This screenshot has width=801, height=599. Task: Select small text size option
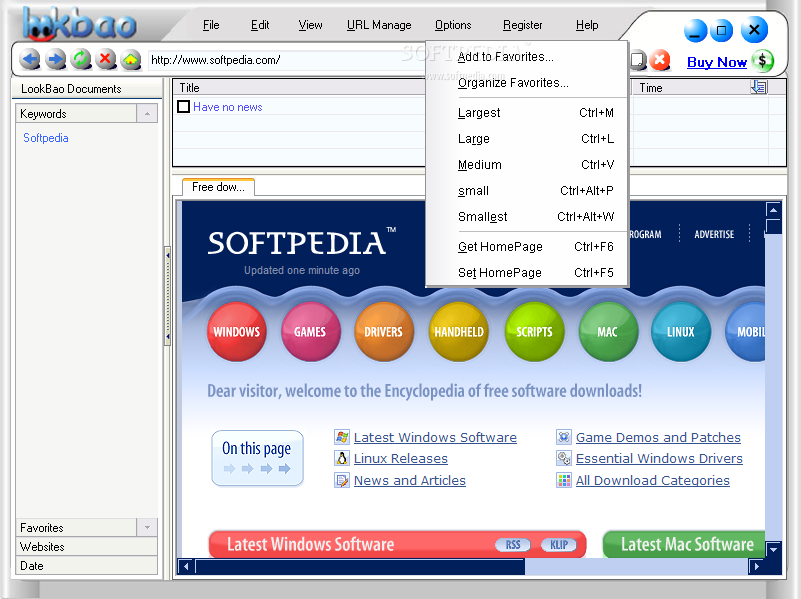pyautogui.click(x=526, y=191)
